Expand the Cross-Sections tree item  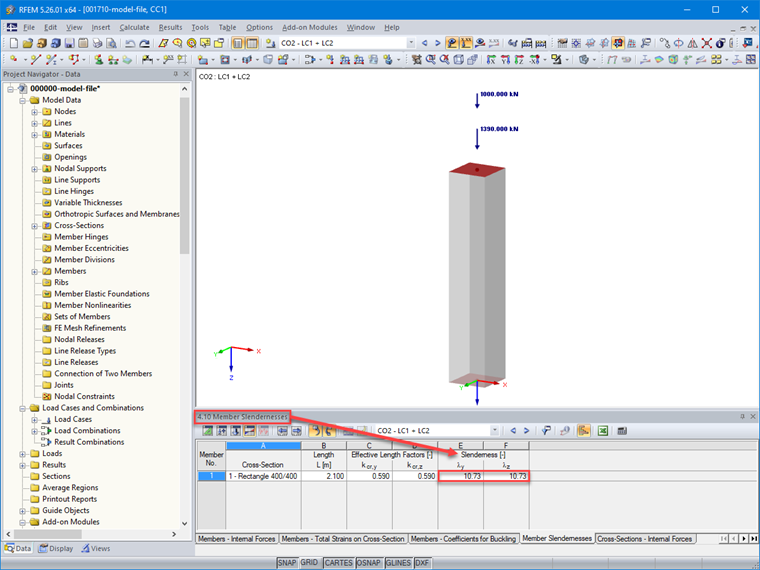click(x=34, y=226)
